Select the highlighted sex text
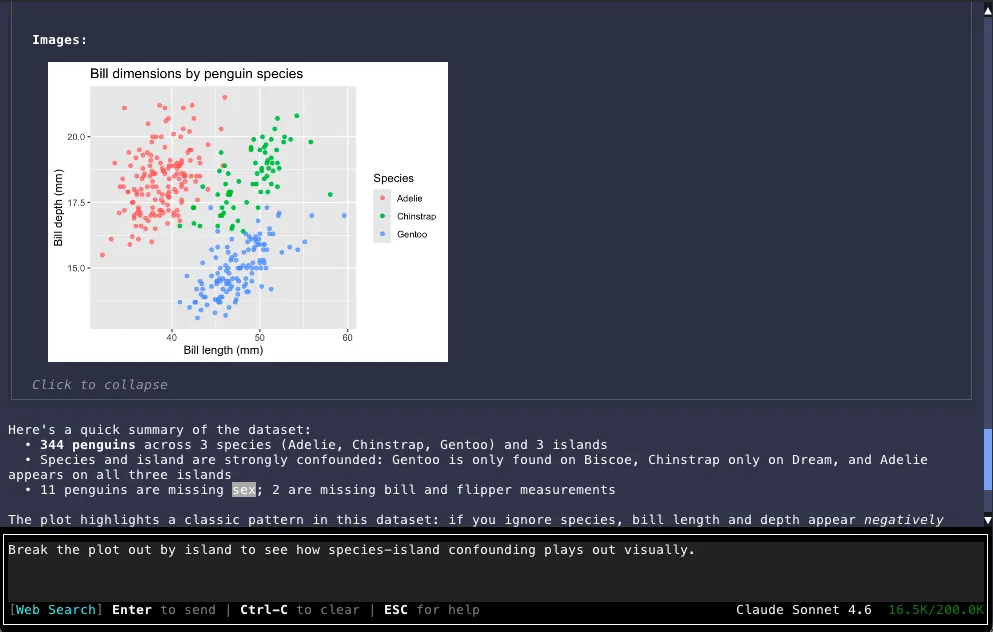This screenshot has height=632, width=993. coord(244,490)
